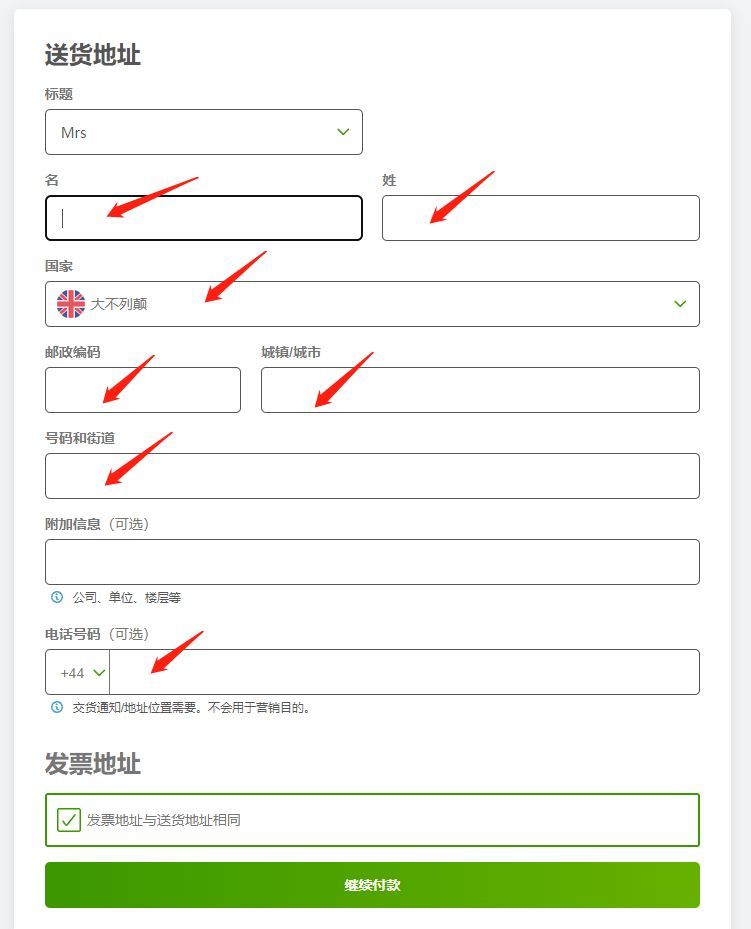The image size is (751, 929).
Task: Click the info icon beside 交货通知 hint
Action: coord(57,707)
